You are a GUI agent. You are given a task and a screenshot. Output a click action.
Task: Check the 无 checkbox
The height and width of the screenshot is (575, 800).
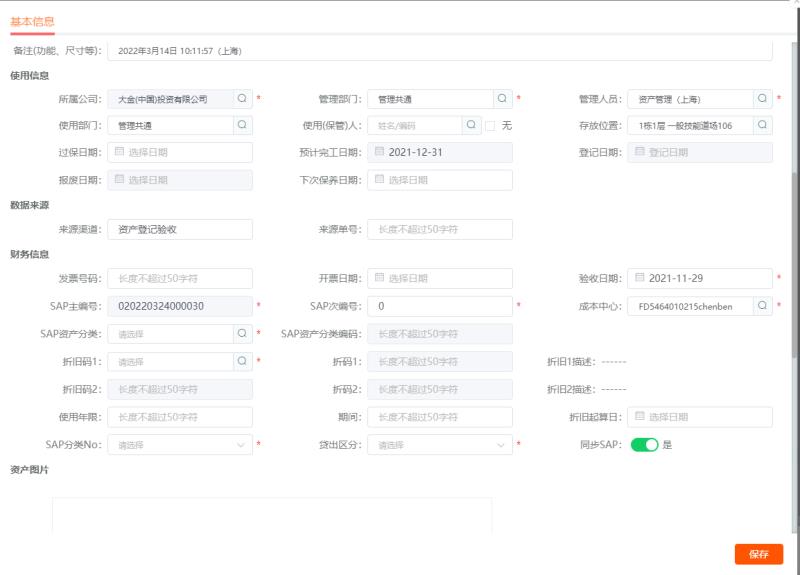490,126
